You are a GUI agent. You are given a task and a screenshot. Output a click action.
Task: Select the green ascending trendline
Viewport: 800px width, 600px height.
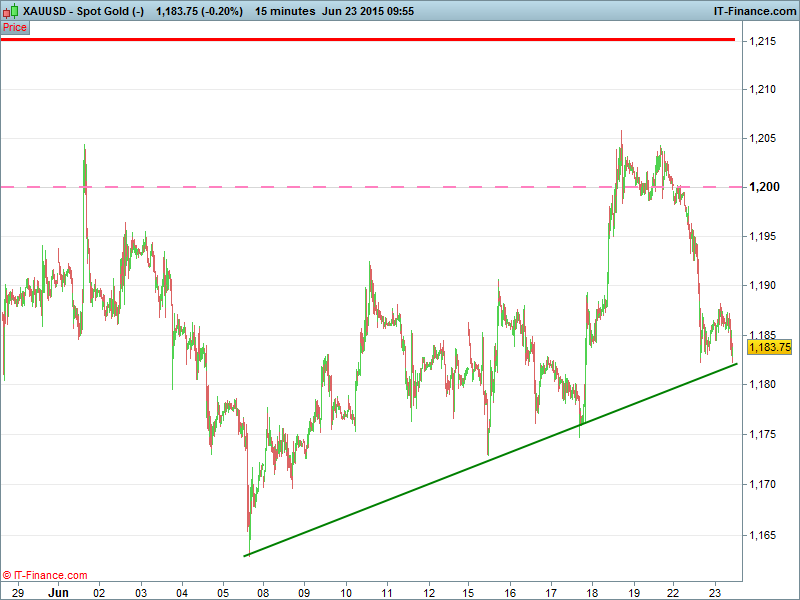[x=490, y=459]
